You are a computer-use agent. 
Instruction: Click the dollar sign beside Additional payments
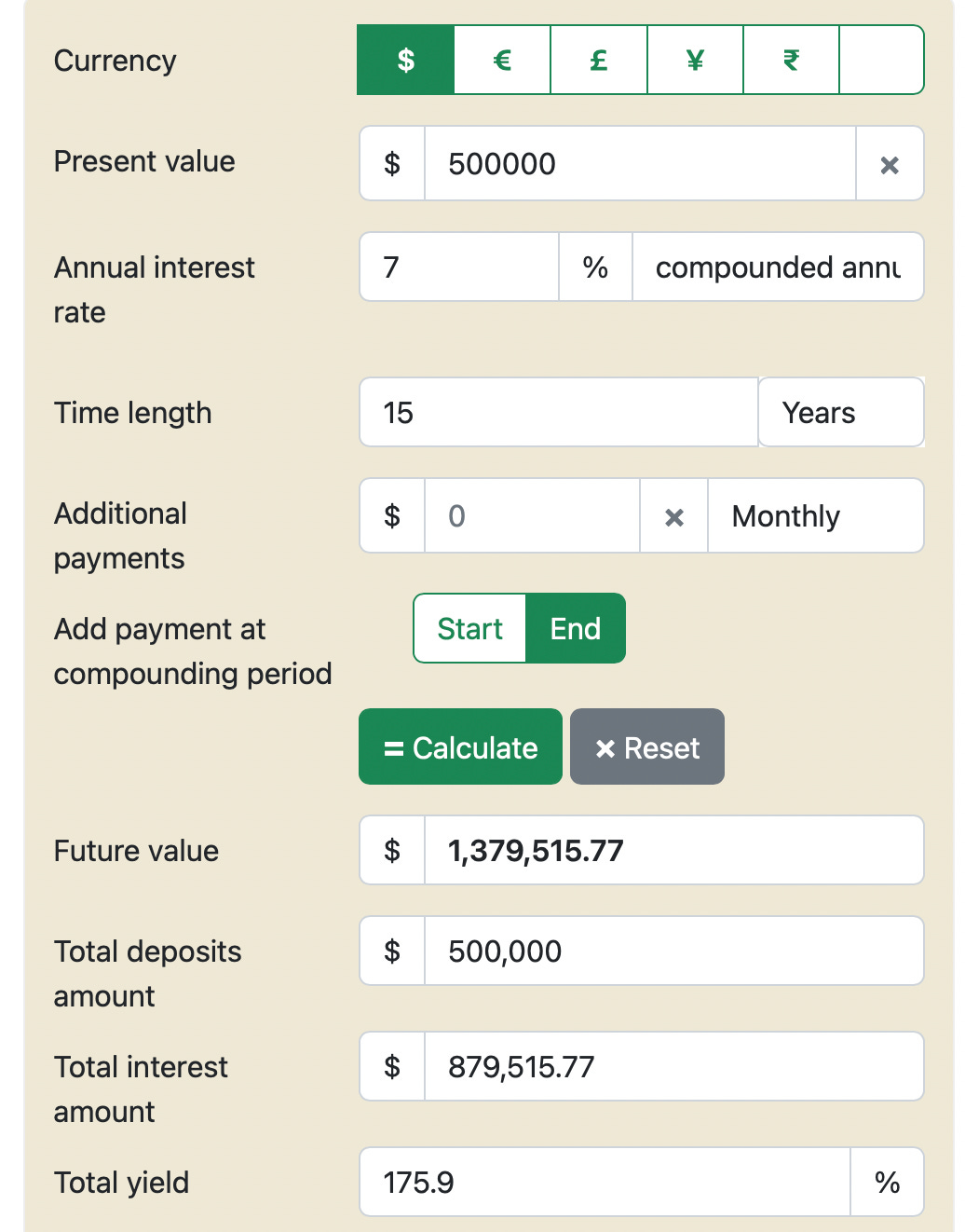392,516
